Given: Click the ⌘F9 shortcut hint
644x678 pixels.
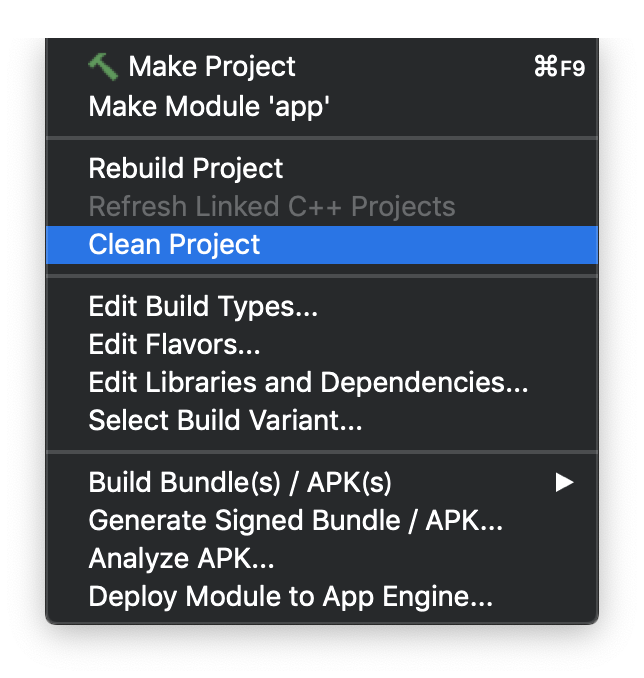Looking at the screenshot, I should click(559, 67).
